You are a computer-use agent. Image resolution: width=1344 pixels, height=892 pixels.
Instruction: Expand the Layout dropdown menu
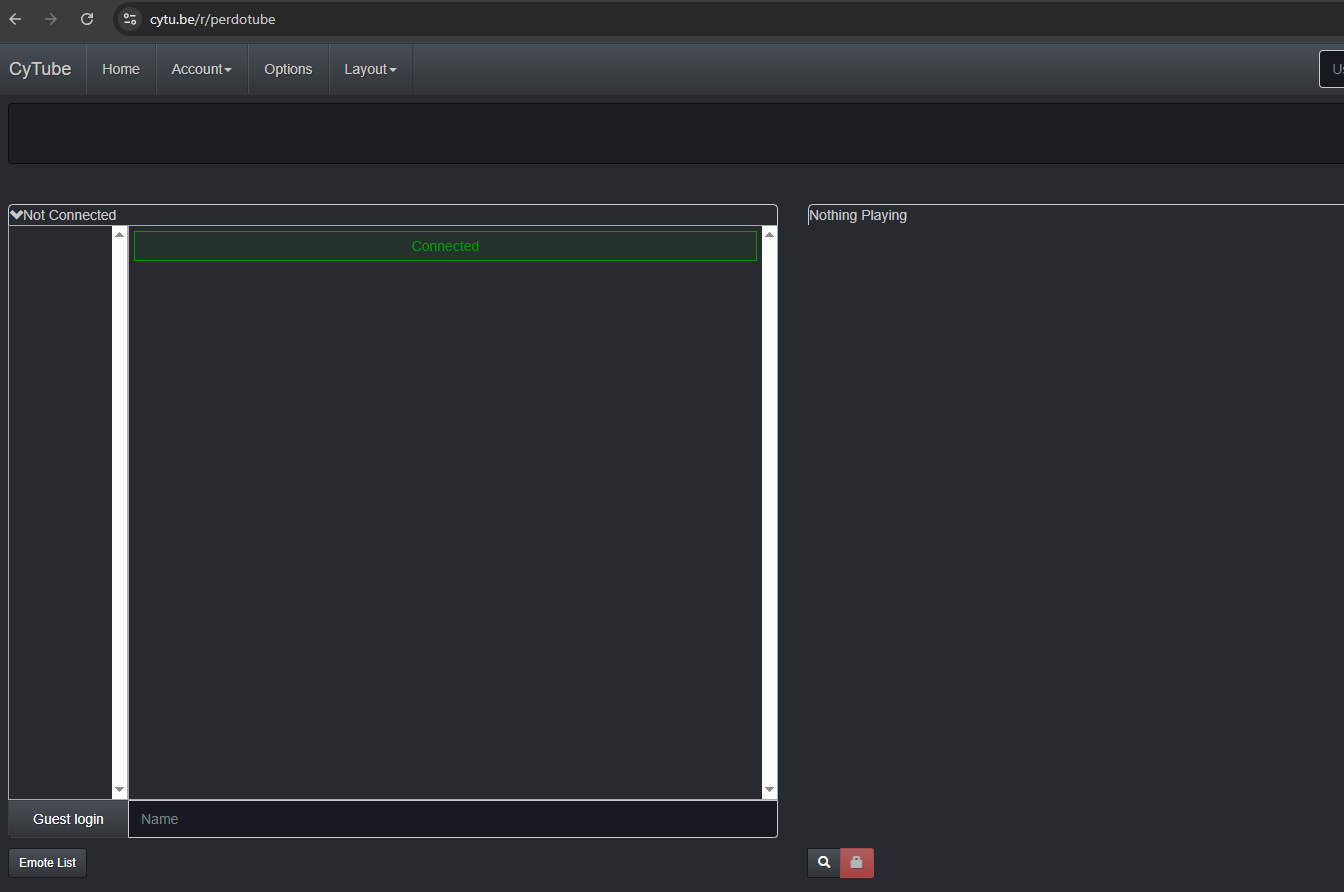click(370, 69)
